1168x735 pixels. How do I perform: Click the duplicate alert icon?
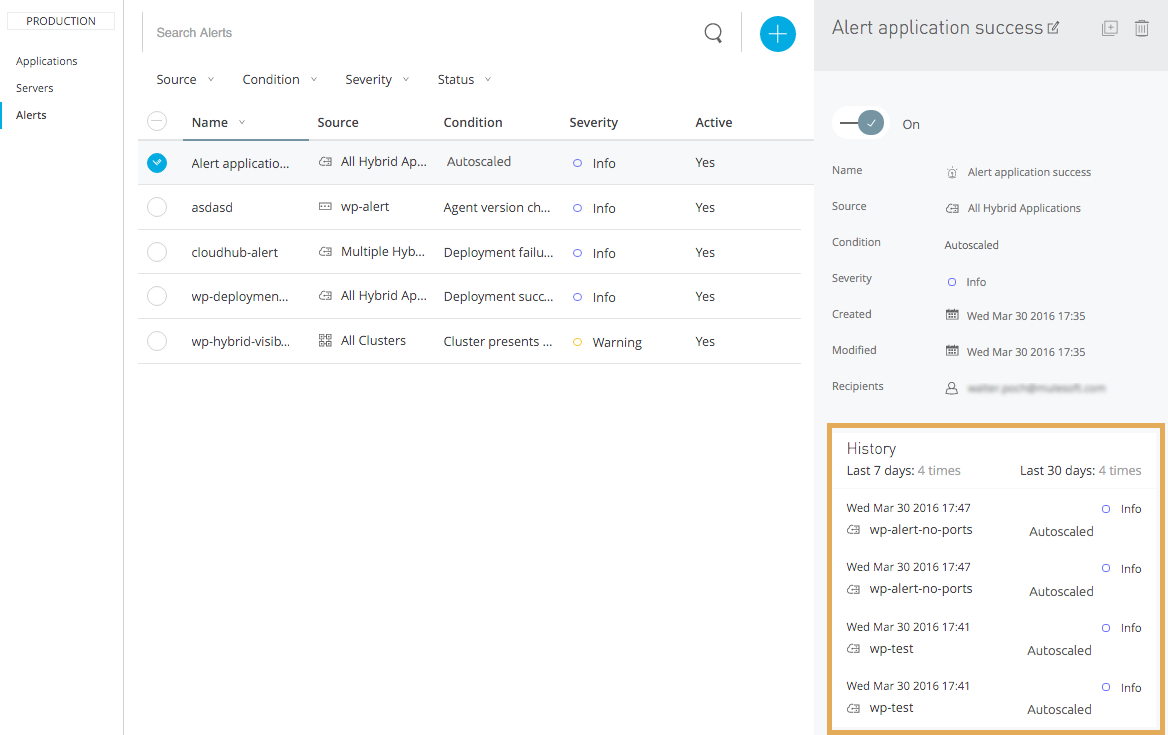(1109, 29)
